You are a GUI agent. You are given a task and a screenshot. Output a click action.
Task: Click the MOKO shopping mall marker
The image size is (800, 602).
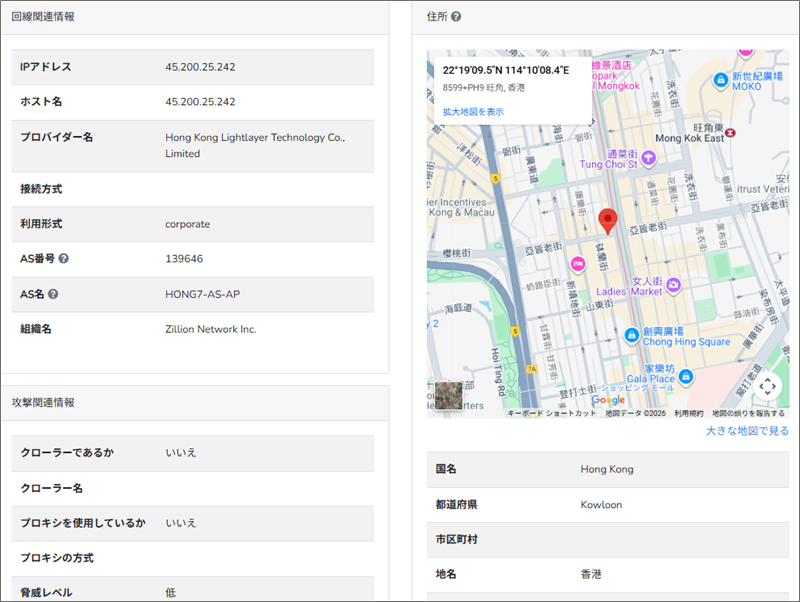point(720,80)
